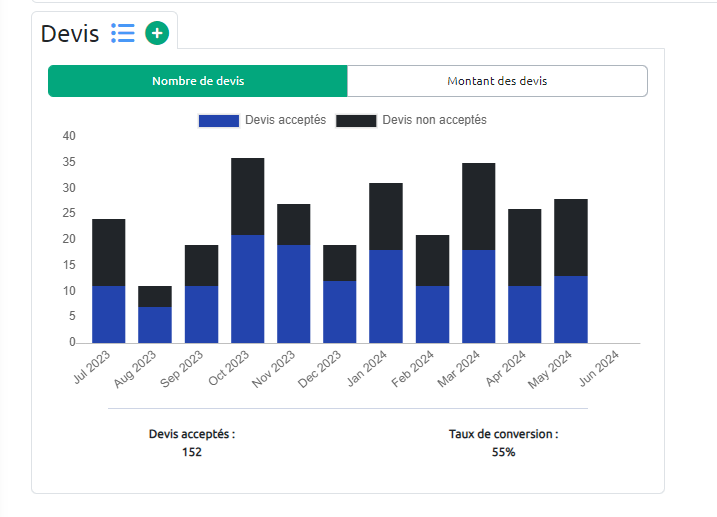This screenshot has height=517, width=717.
Task: Click the blue bar segment for Oct 2023
Action: pyautogui.click(x=247, y=289)
